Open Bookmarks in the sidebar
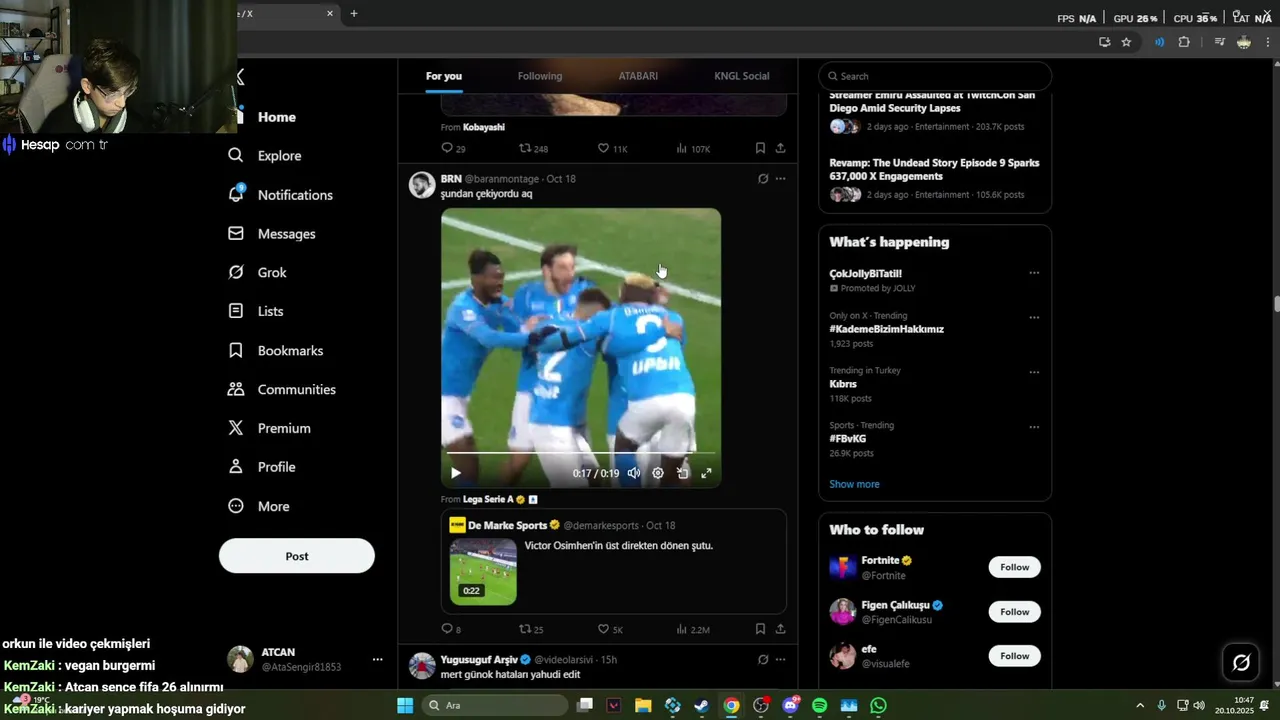The width and height of the screenshot is (1280, 720). pyautogui.click(x=276, y=351)
